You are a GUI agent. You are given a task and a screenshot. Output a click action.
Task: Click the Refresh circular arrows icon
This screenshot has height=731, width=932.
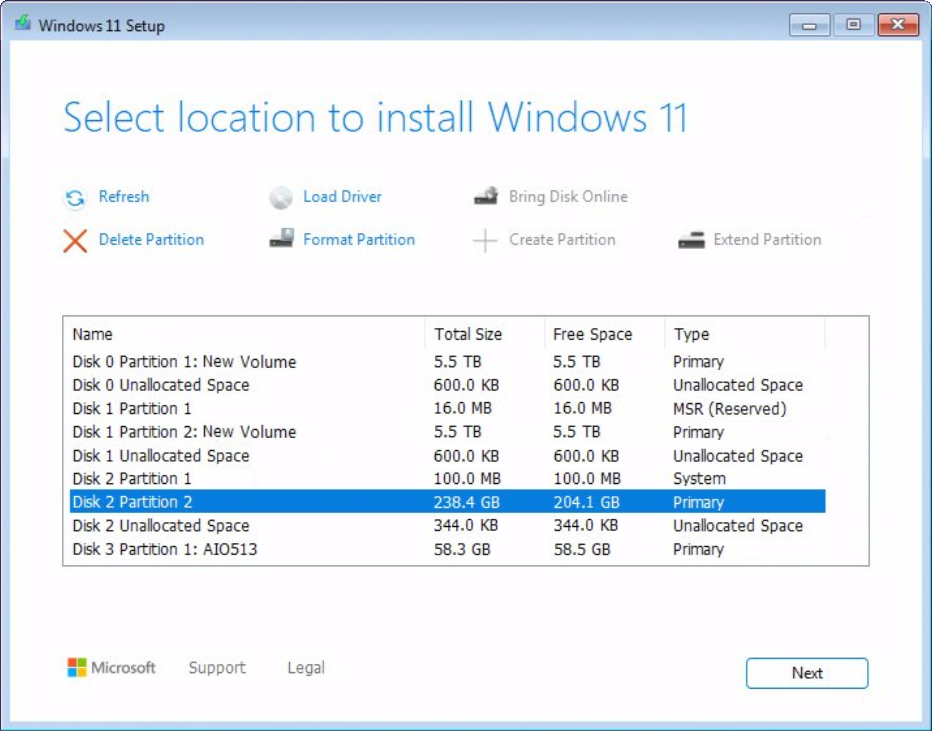75,198
